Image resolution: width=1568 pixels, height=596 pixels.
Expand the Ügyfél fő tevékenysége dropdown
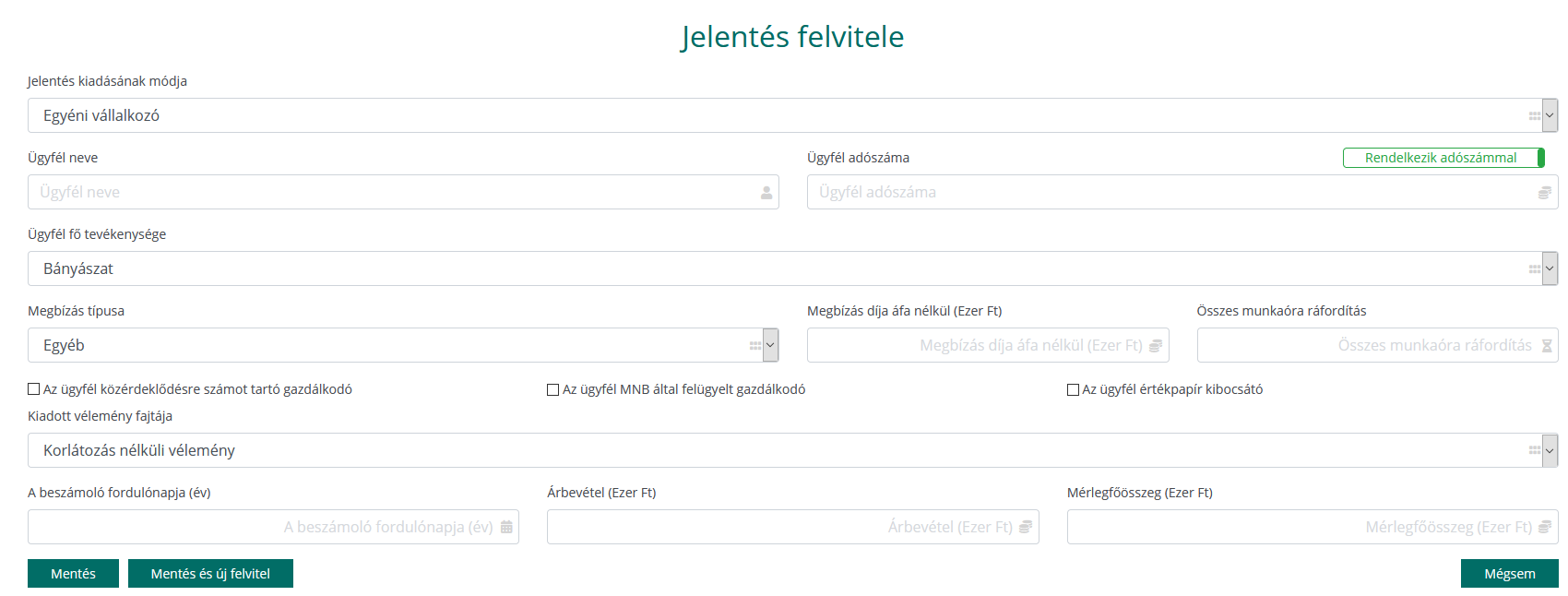(x=1550, y=268)
